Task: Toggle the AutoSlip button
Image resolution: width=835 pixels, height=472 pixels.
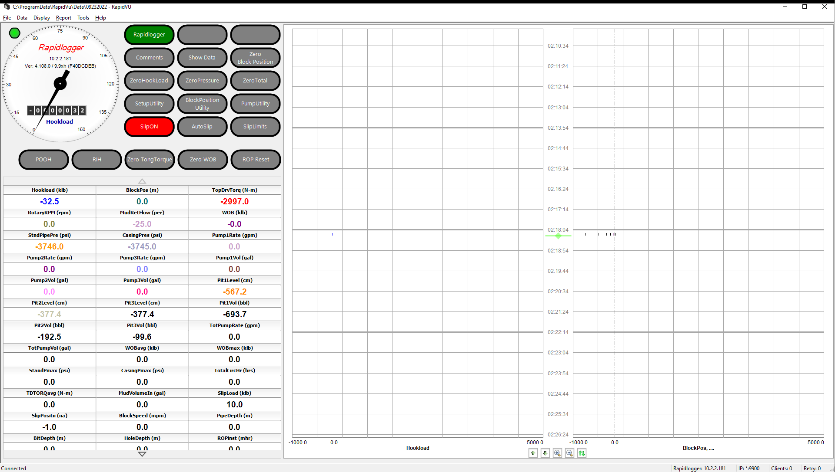Action: coord(202,126)
